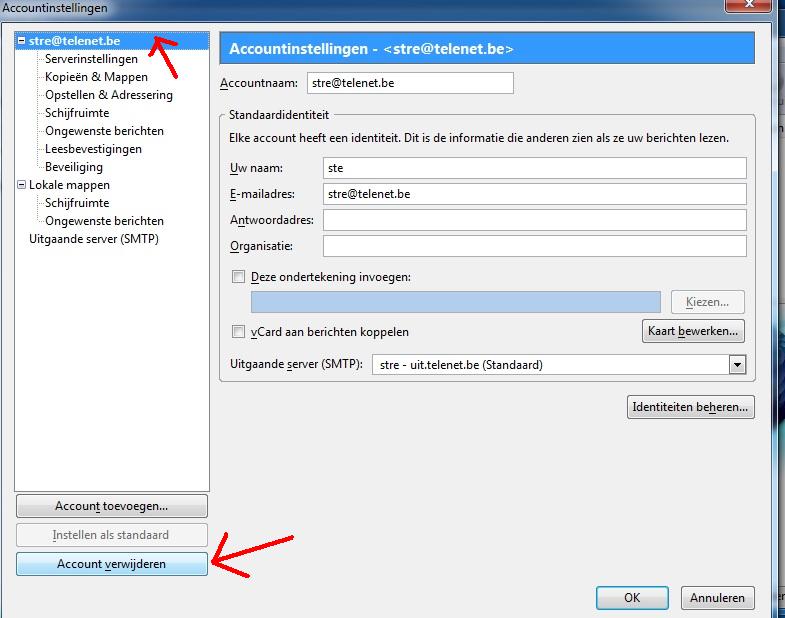Click the Organisatie input field

[535, 246]
